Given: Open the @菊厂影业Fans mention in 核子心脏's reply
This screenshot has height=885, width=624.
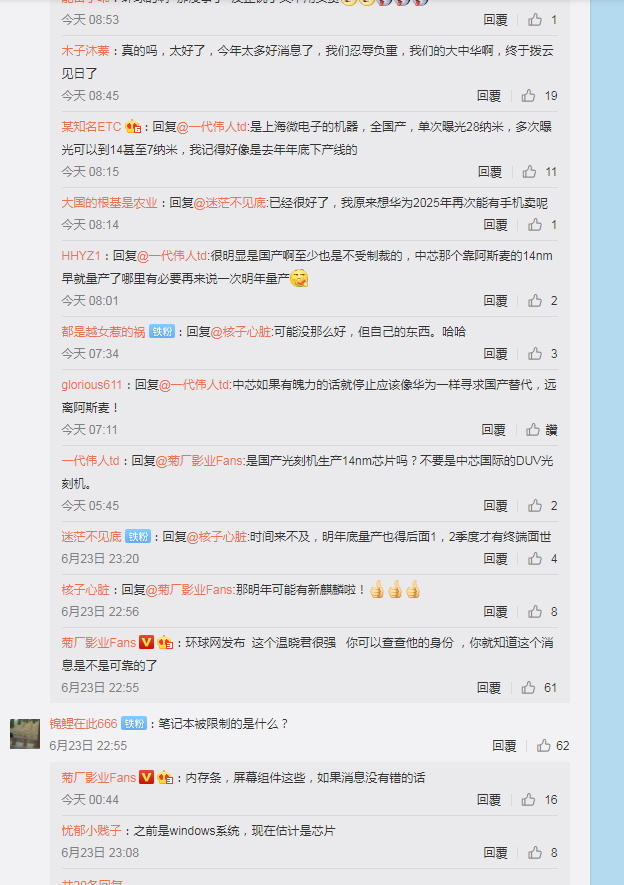Looking at the screenshot, I should click(189, 590).
